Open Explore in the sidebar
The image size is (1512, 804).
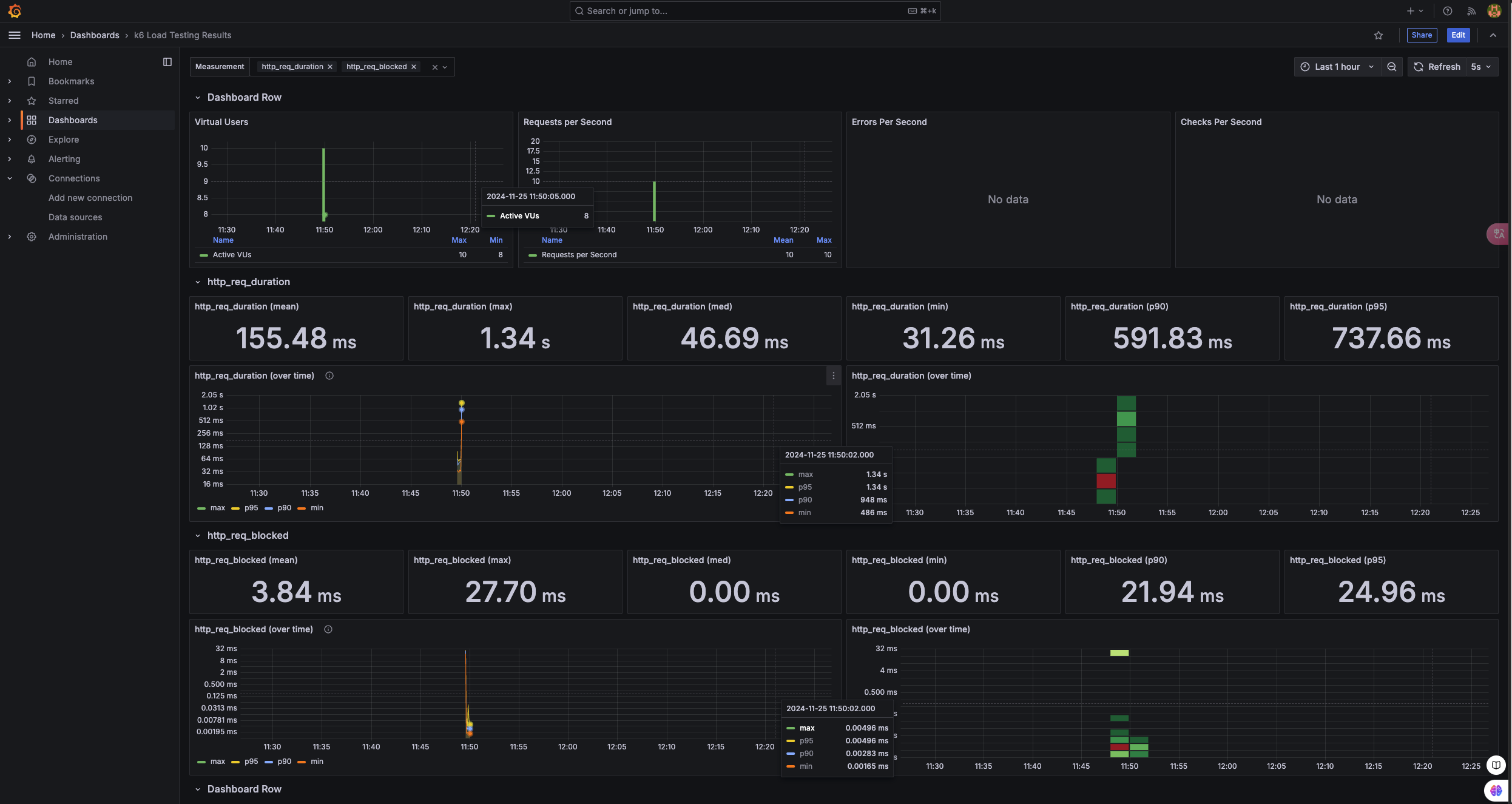pos(64,140)
